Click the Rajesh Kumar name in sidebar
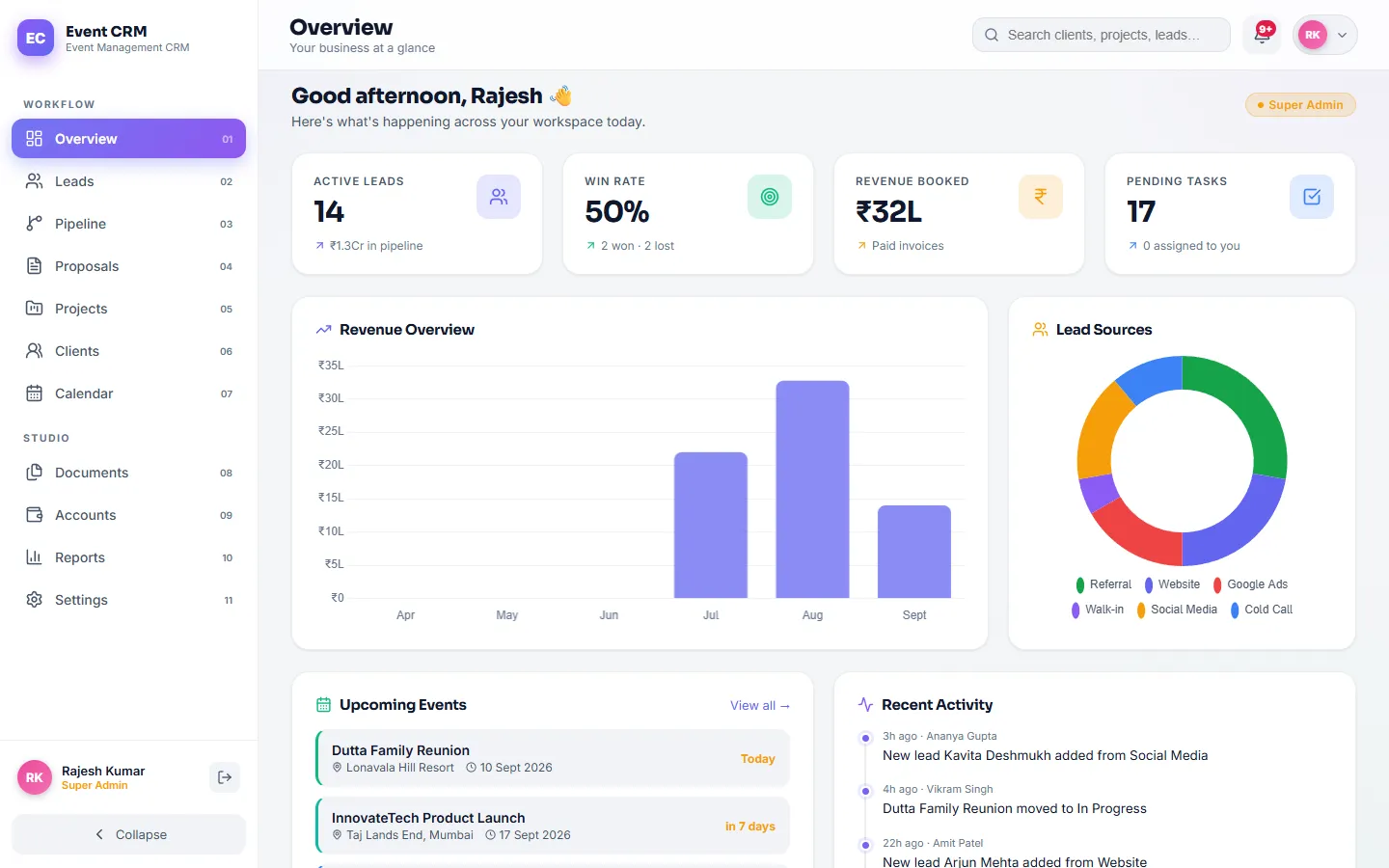This screenshot has width=1389, height=868. click(x=103, y=771)
